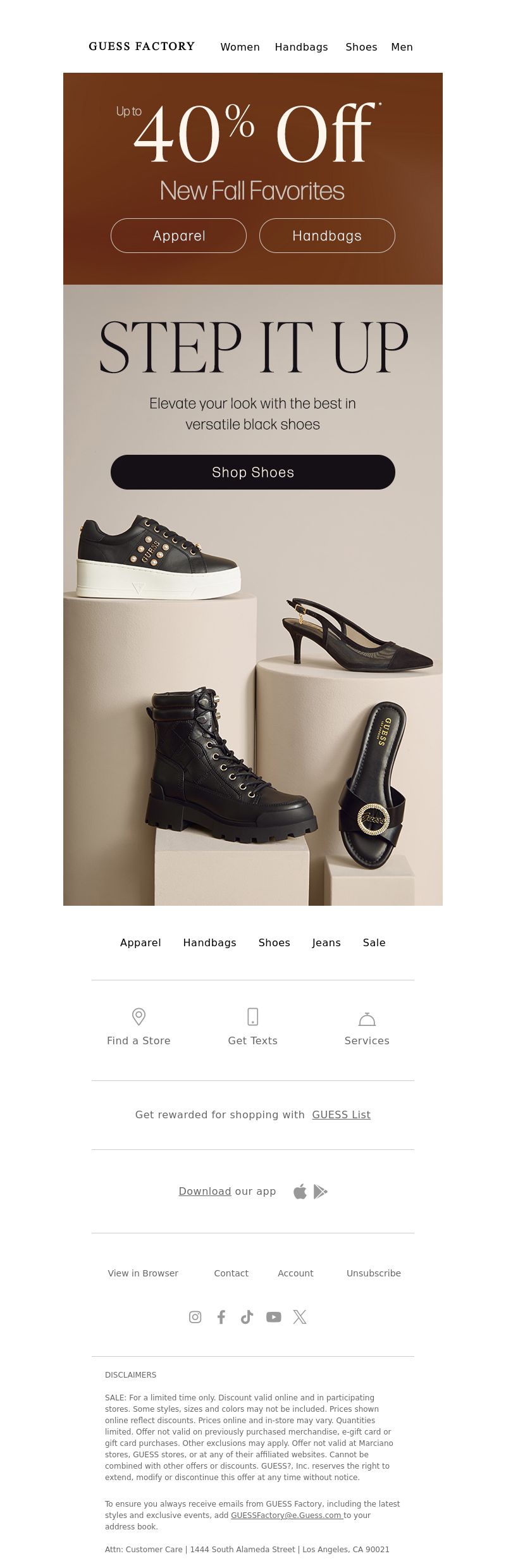
Task: Click the Apparel button in the 40% Off banner
Action: (178, 235)
